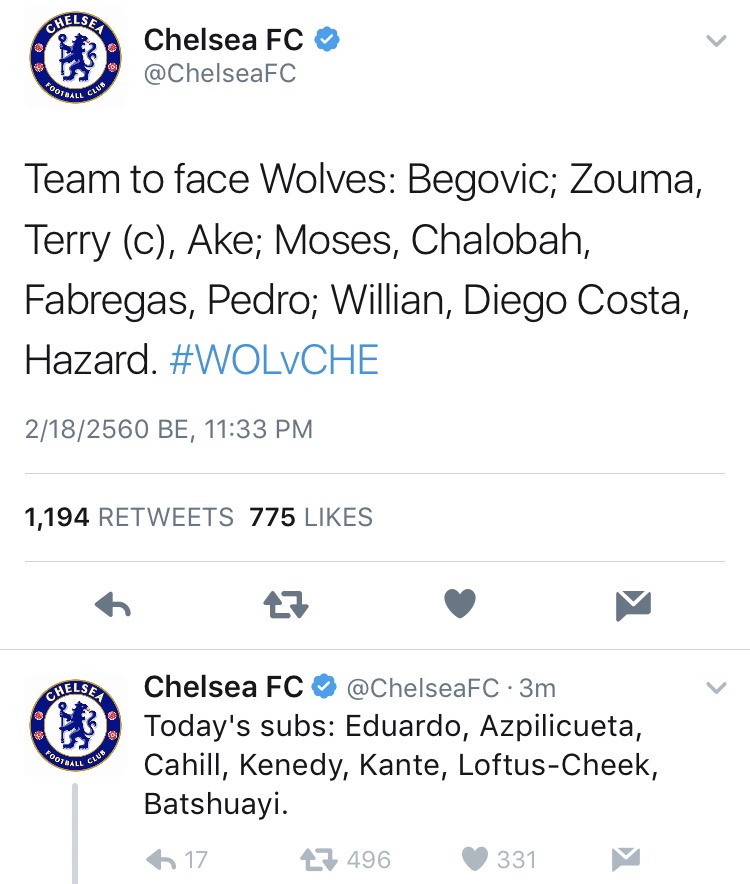View the 1,194 Retweets list
Screen dimensions: 750x884
point(128,517)
